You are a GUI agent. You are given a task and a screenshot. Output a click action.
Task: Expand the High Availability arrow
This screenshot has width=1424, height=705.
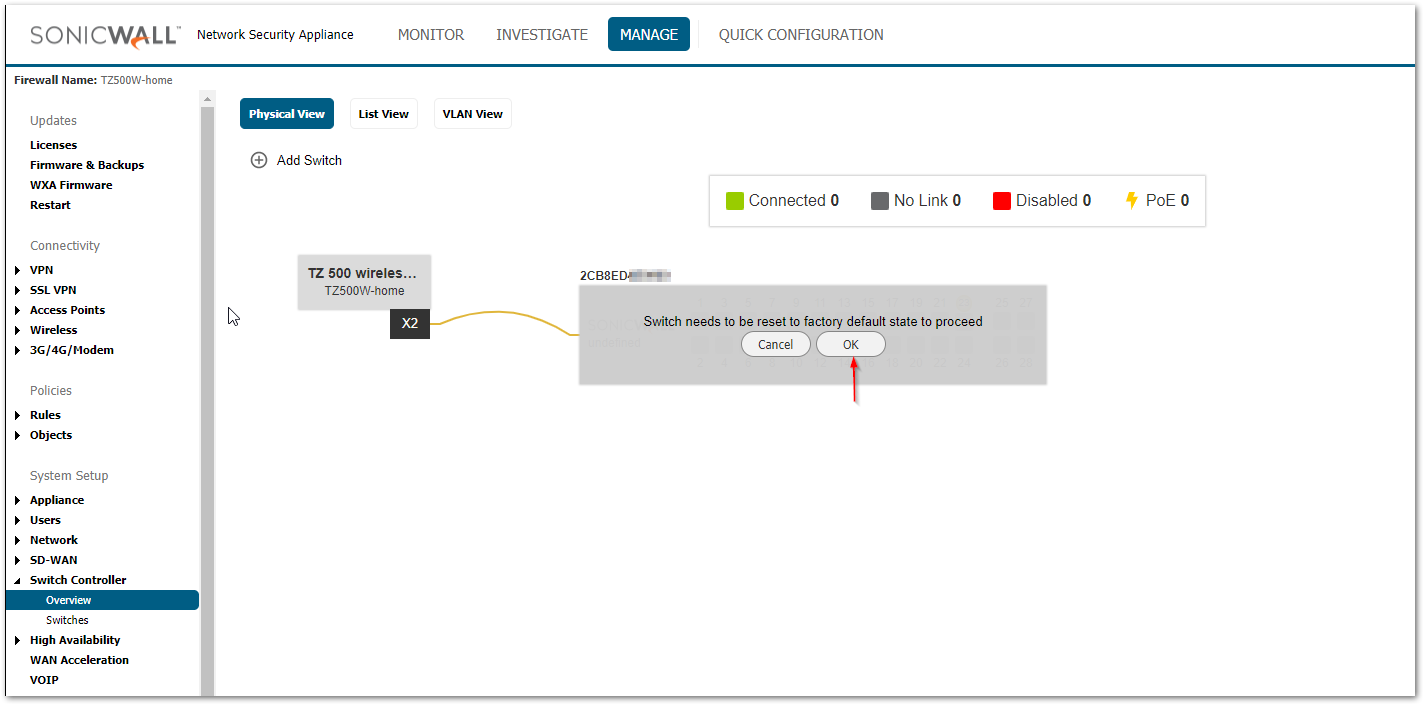18,640
